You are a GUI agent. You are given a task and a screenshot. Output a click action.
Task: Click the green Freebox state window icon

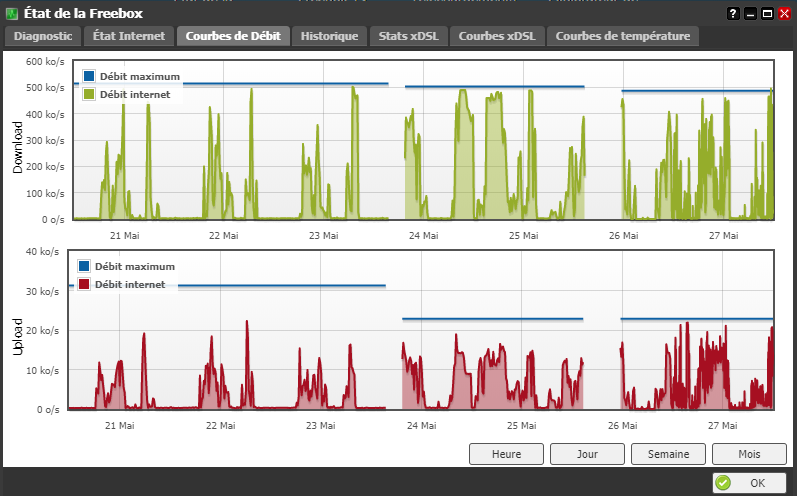(x=12, y=14)
